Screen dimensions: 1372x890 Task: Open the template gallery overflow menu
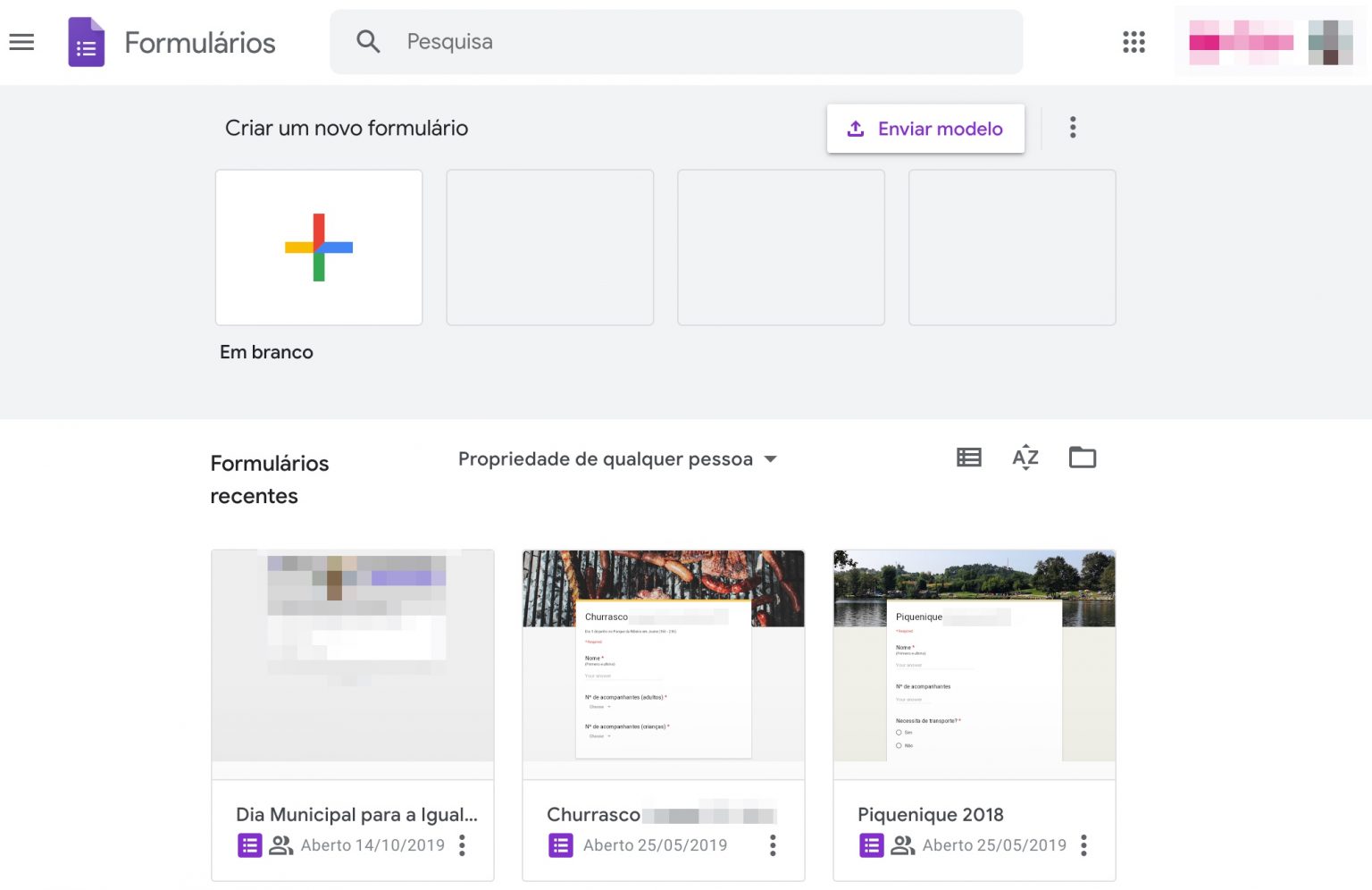point(1072,128)
